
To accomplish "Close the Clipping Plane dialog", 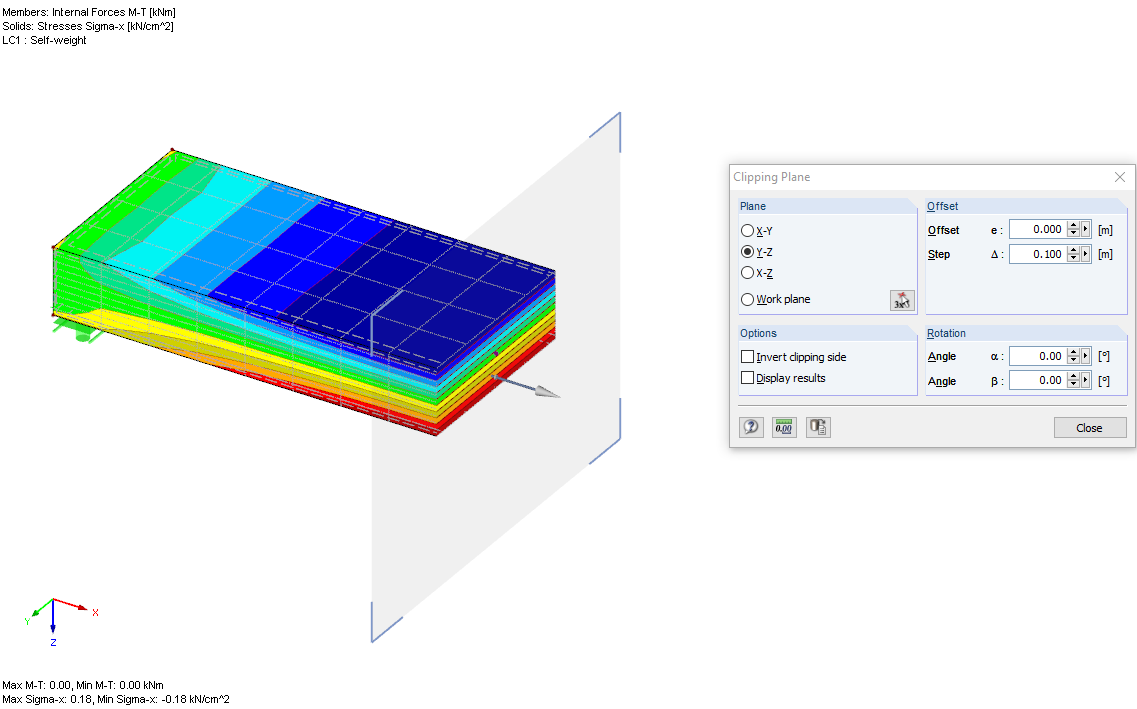I will [x=1089, y=427].
